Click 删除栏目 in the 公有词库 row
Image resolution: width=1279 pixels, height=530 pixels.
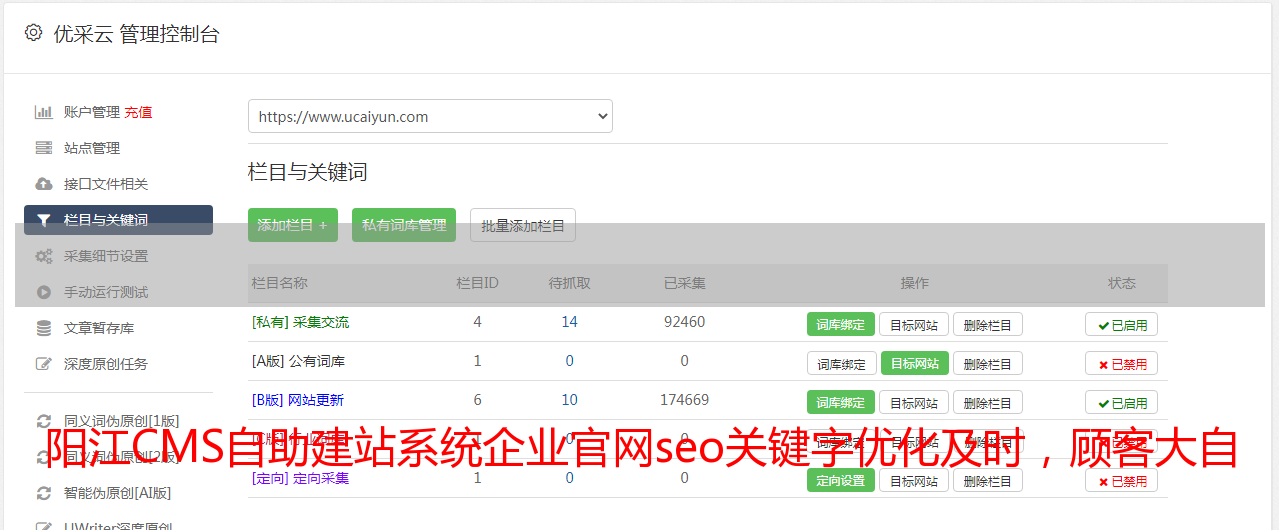(988, 363)
